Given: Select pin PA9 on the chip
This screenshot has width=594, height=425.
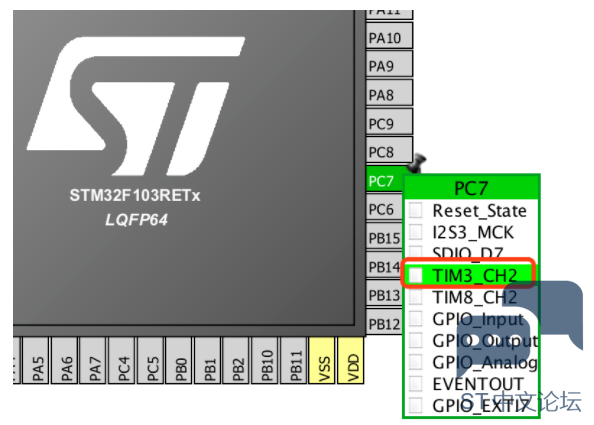Looking at the screenshot, I should (x=389, y=64).
